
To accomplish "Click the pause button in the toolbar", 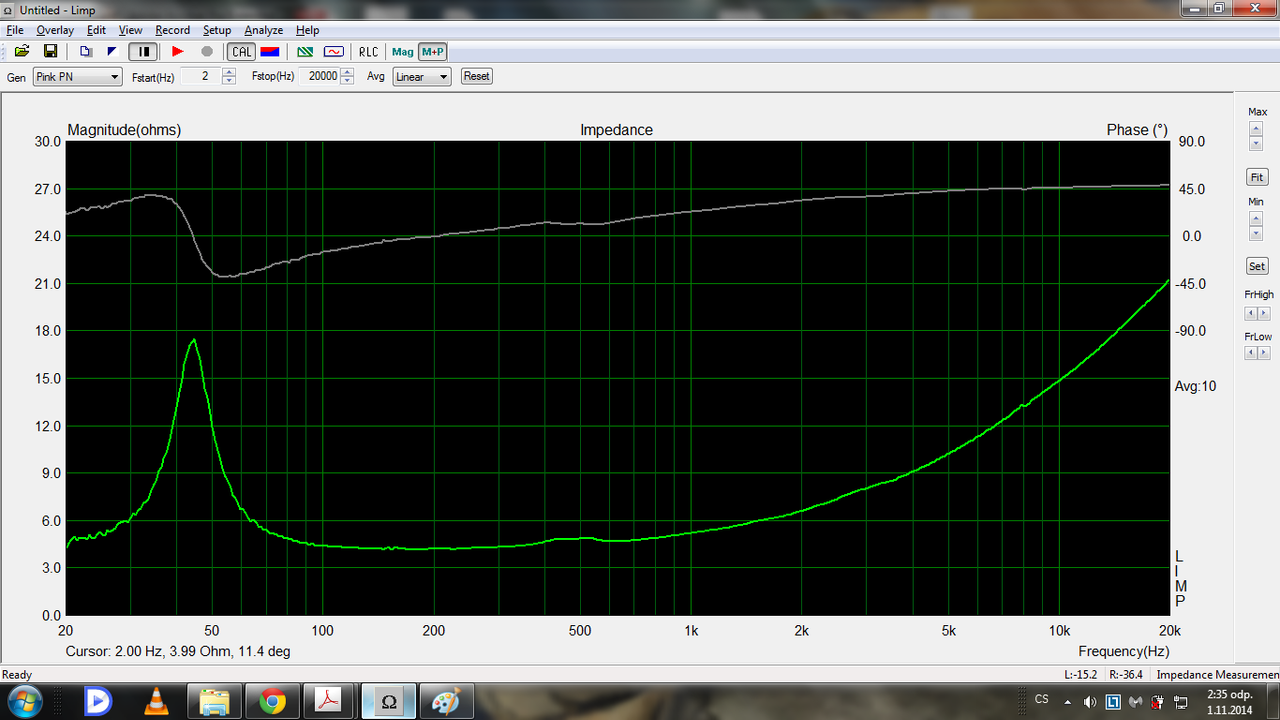I will [x=143, y=51].
